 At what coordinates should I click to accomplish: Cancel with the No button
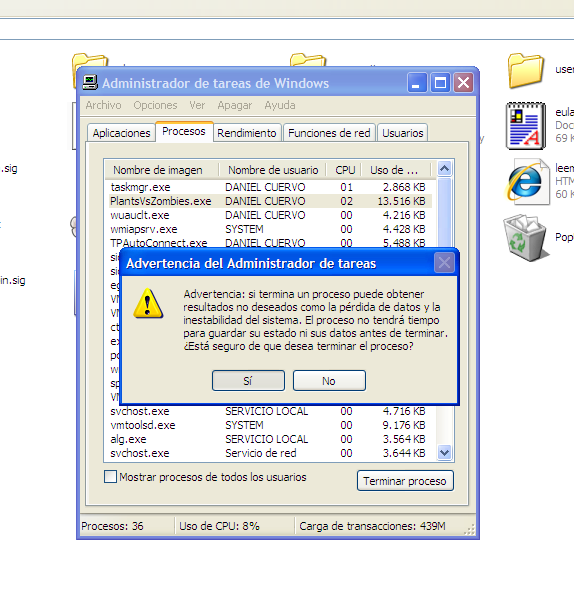(329, 380)
